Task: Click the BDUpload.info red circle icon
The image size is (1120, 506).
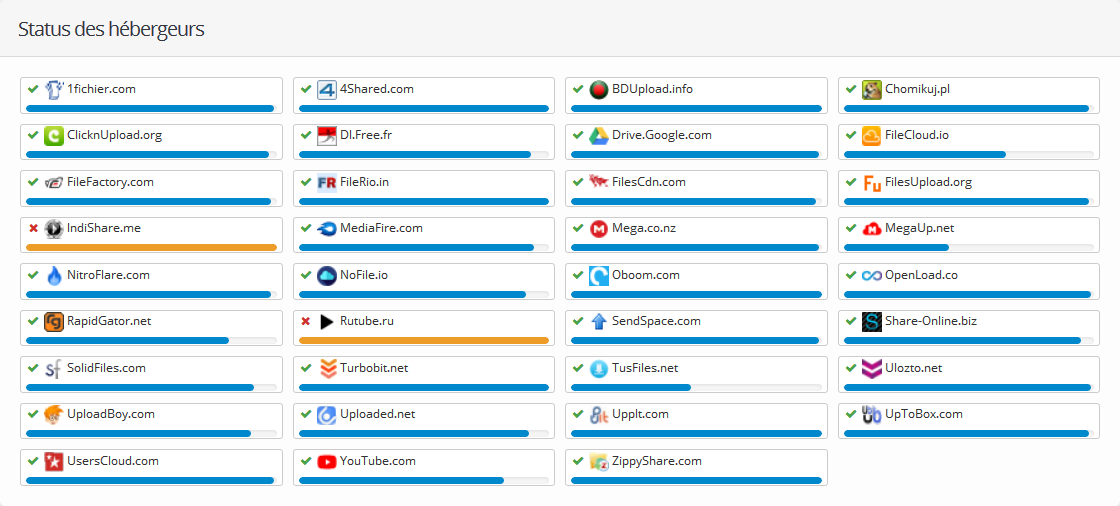Action: point(599,90)
